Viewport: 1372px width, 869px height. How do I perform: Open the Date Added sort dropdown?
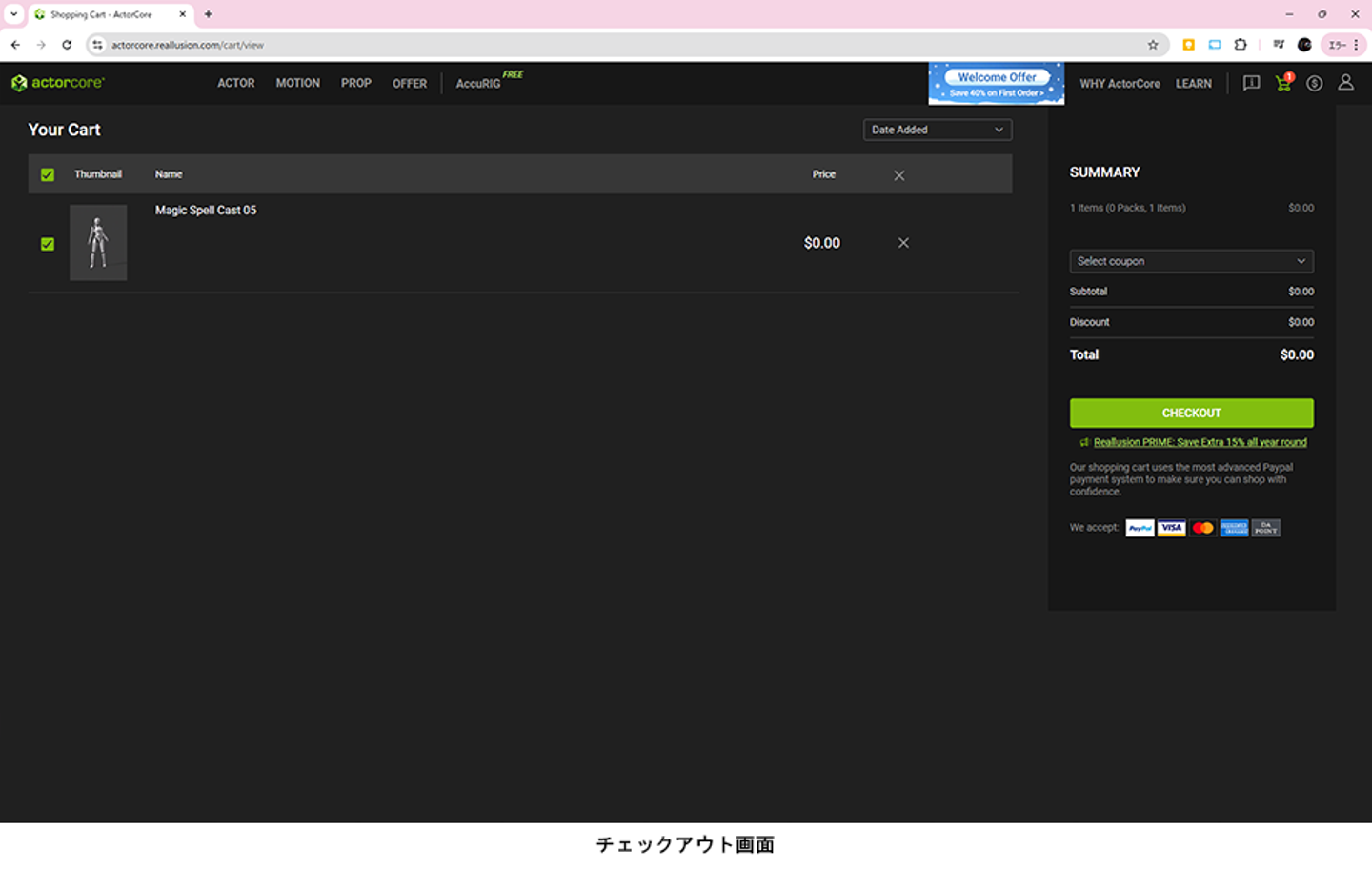938,130
